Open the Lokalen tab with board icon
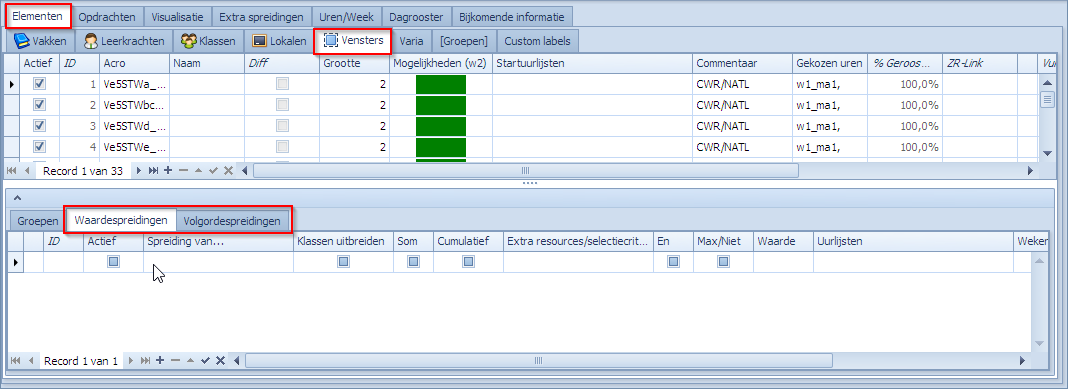Screen dimensions: 1068x389 click(279, 41)
